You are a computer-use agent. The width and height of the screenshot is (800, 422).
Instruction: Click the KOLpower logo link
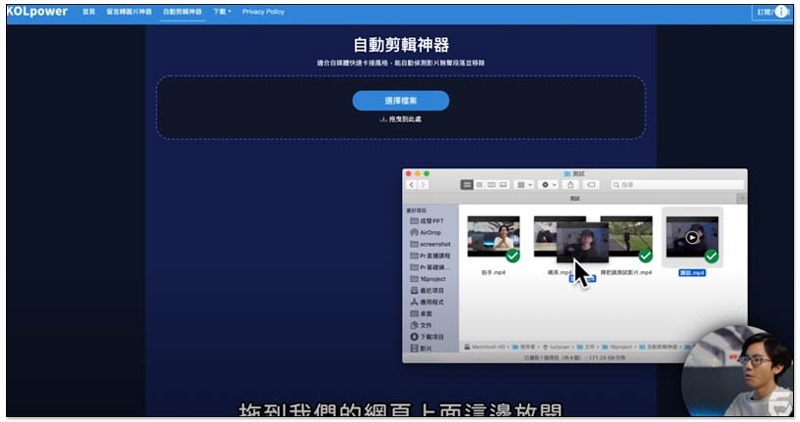[x=37, y=11]
